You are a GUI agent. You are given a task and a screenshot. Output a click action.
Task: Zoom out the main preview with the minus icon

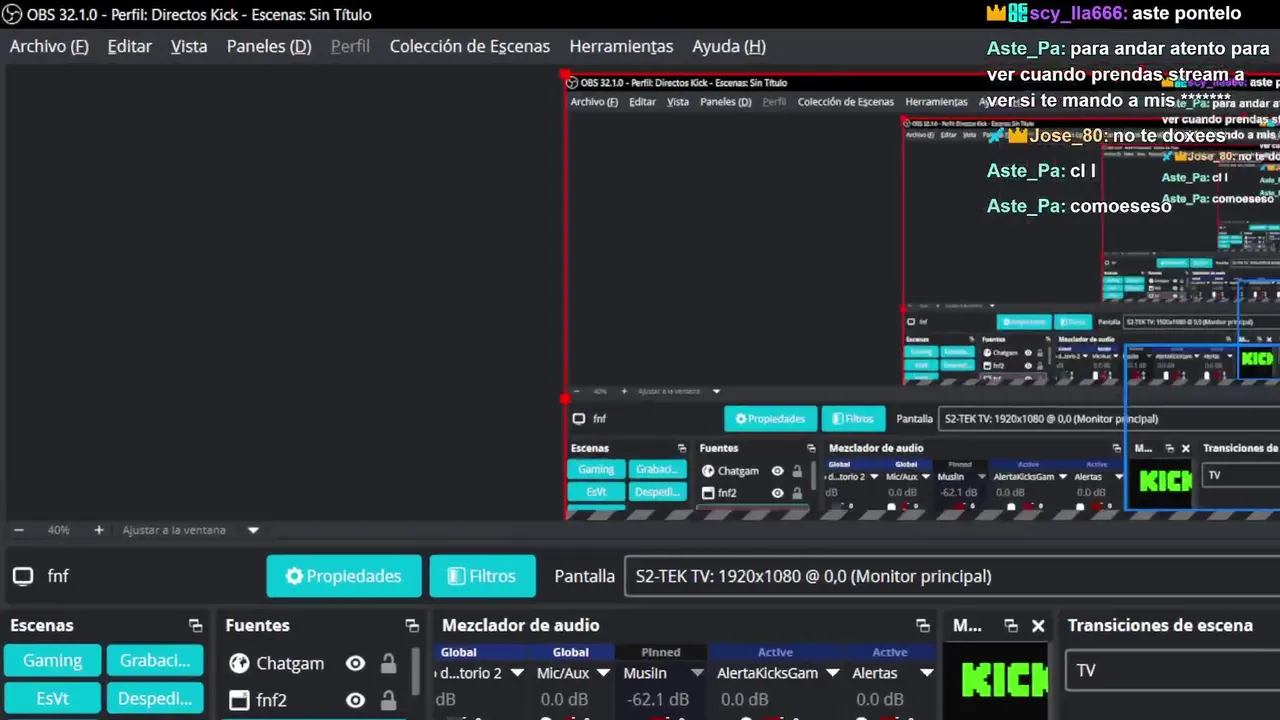(18, 530)
